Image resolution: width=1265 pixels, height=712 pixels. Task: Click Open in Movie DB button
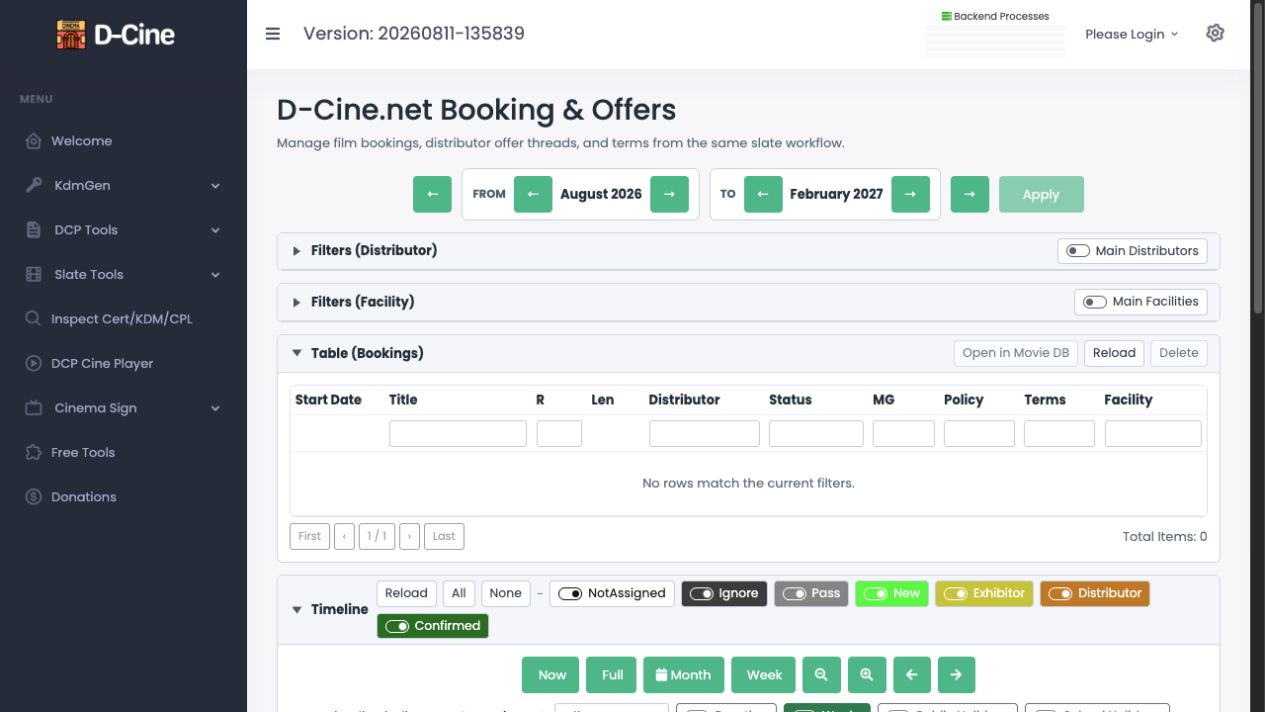click(x=1016, y=353)
